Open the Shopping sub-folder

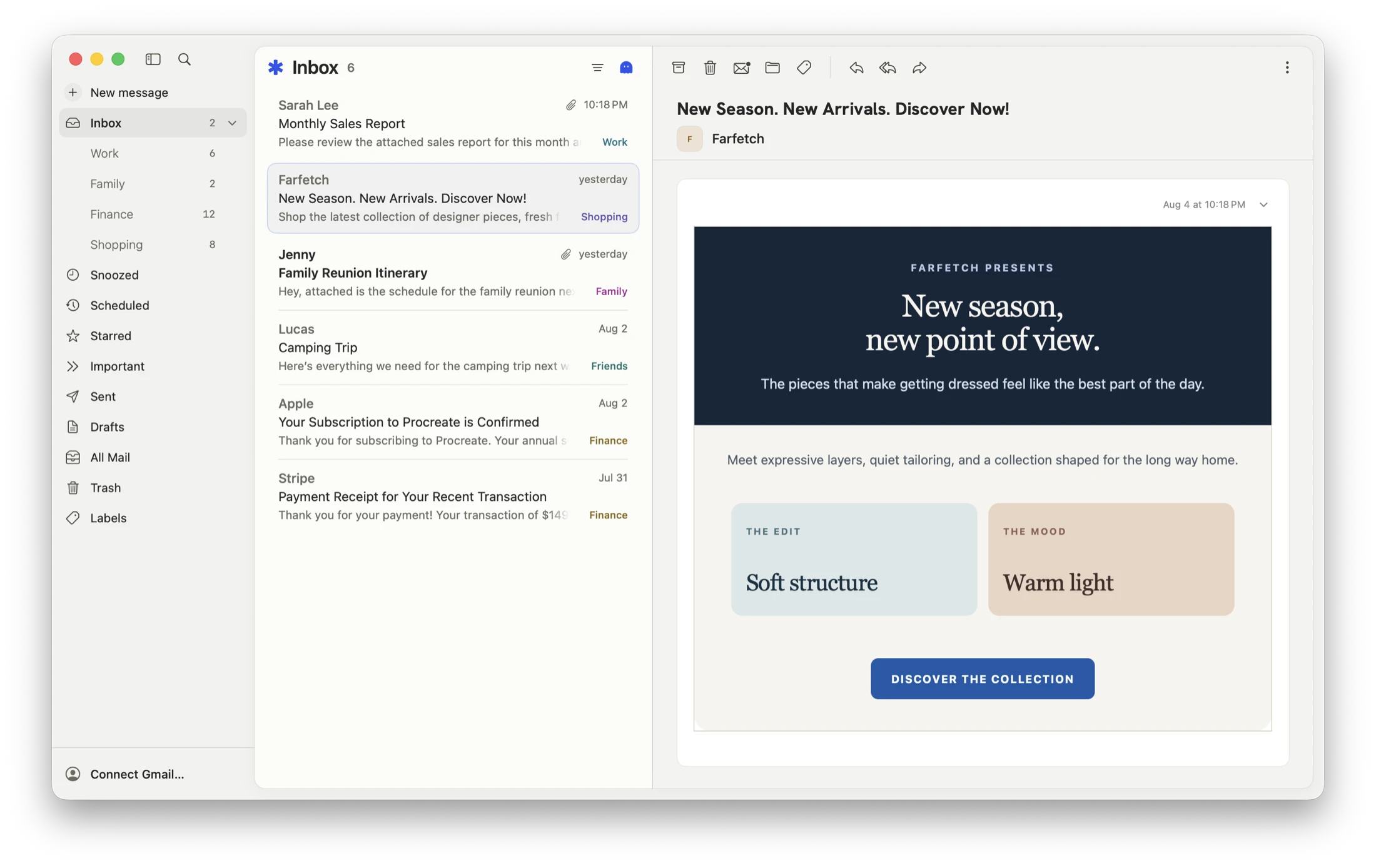click(x=153, y=245)
